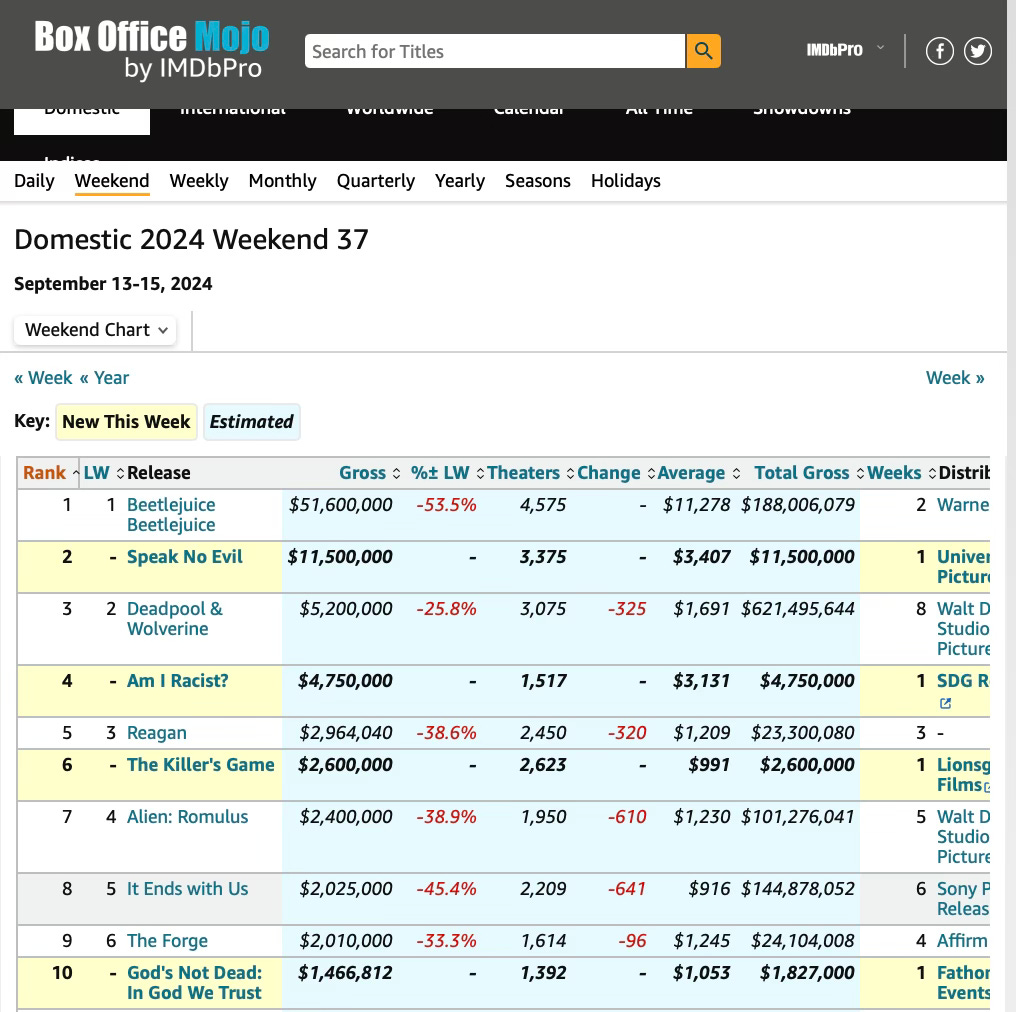
Task: Click the Lionsgate Films distributor link
Action: click(x=963, y=775)
